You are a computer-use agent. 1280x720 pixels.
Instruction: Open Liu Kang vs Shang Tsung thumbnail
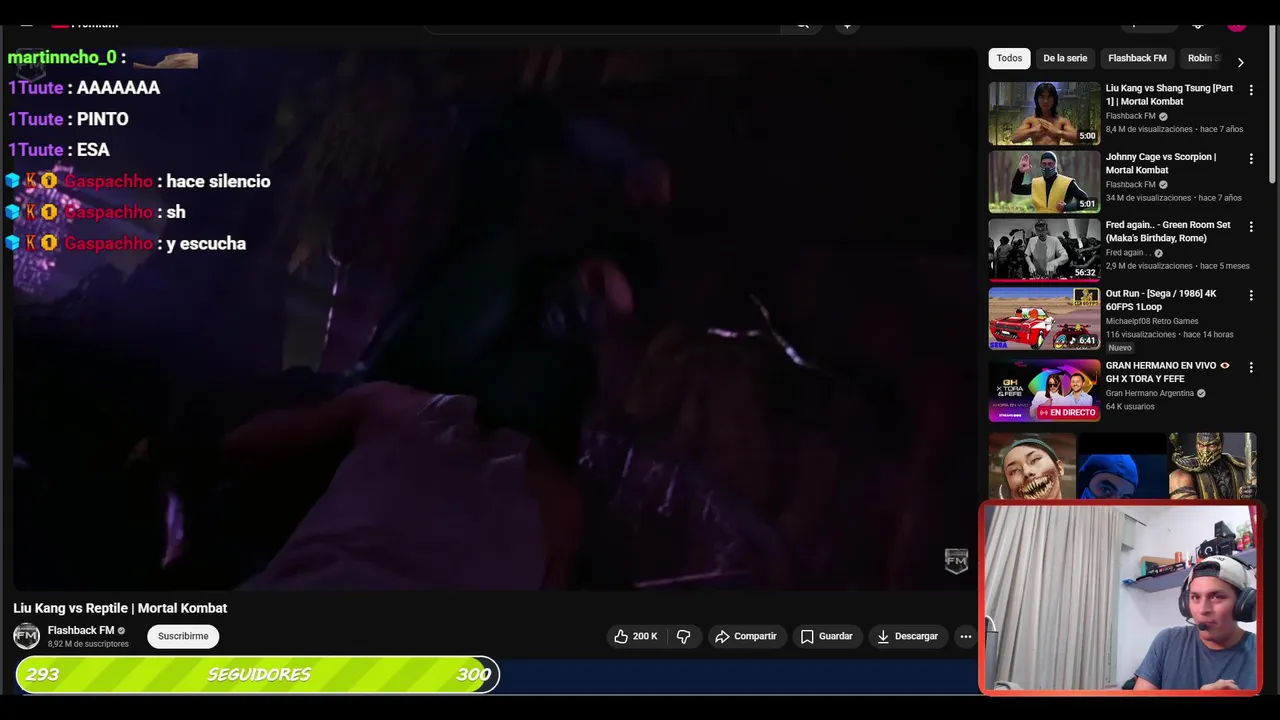click(1044, 113)
